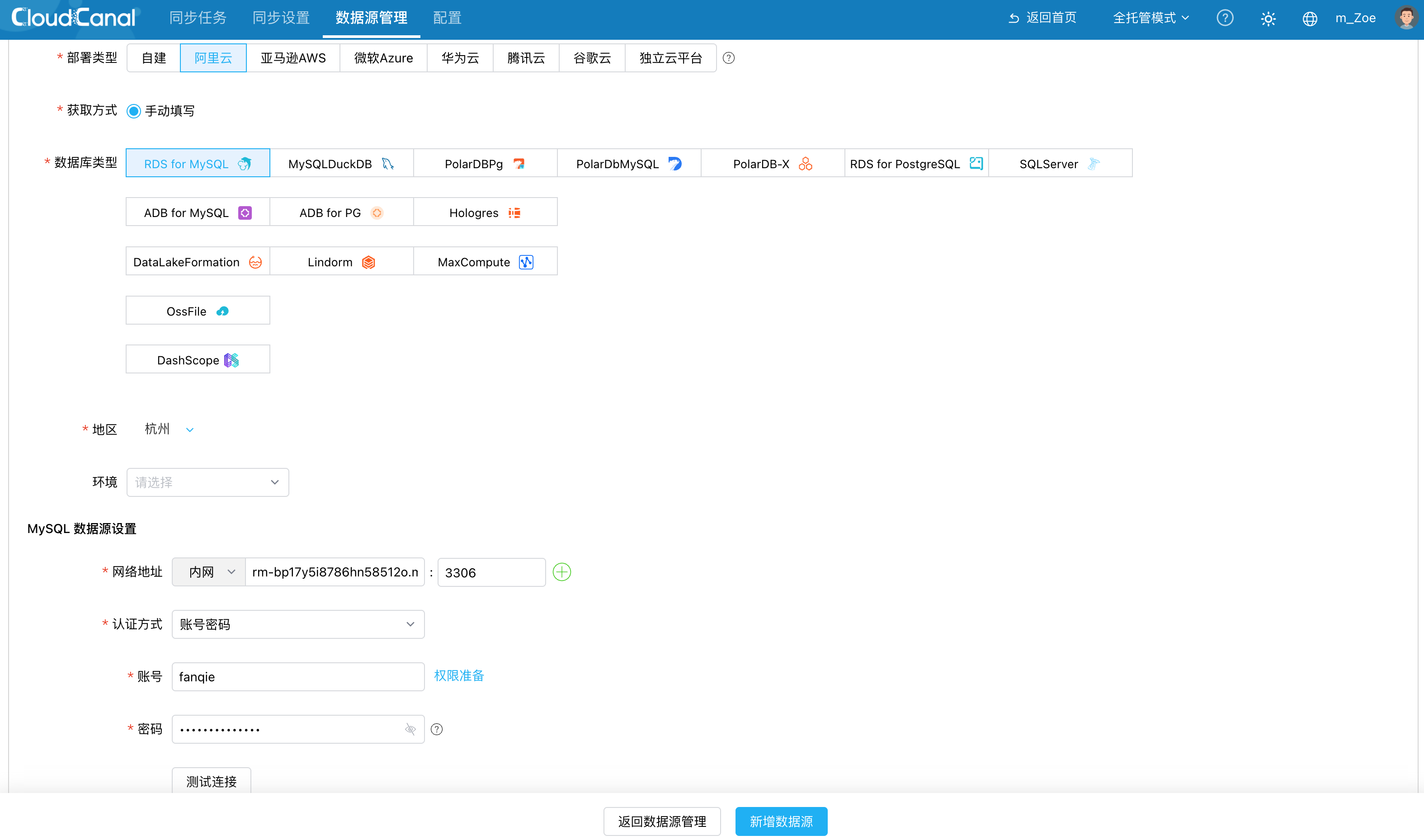
Task: Click the port 3306 input field
Action: click(491, 572)
